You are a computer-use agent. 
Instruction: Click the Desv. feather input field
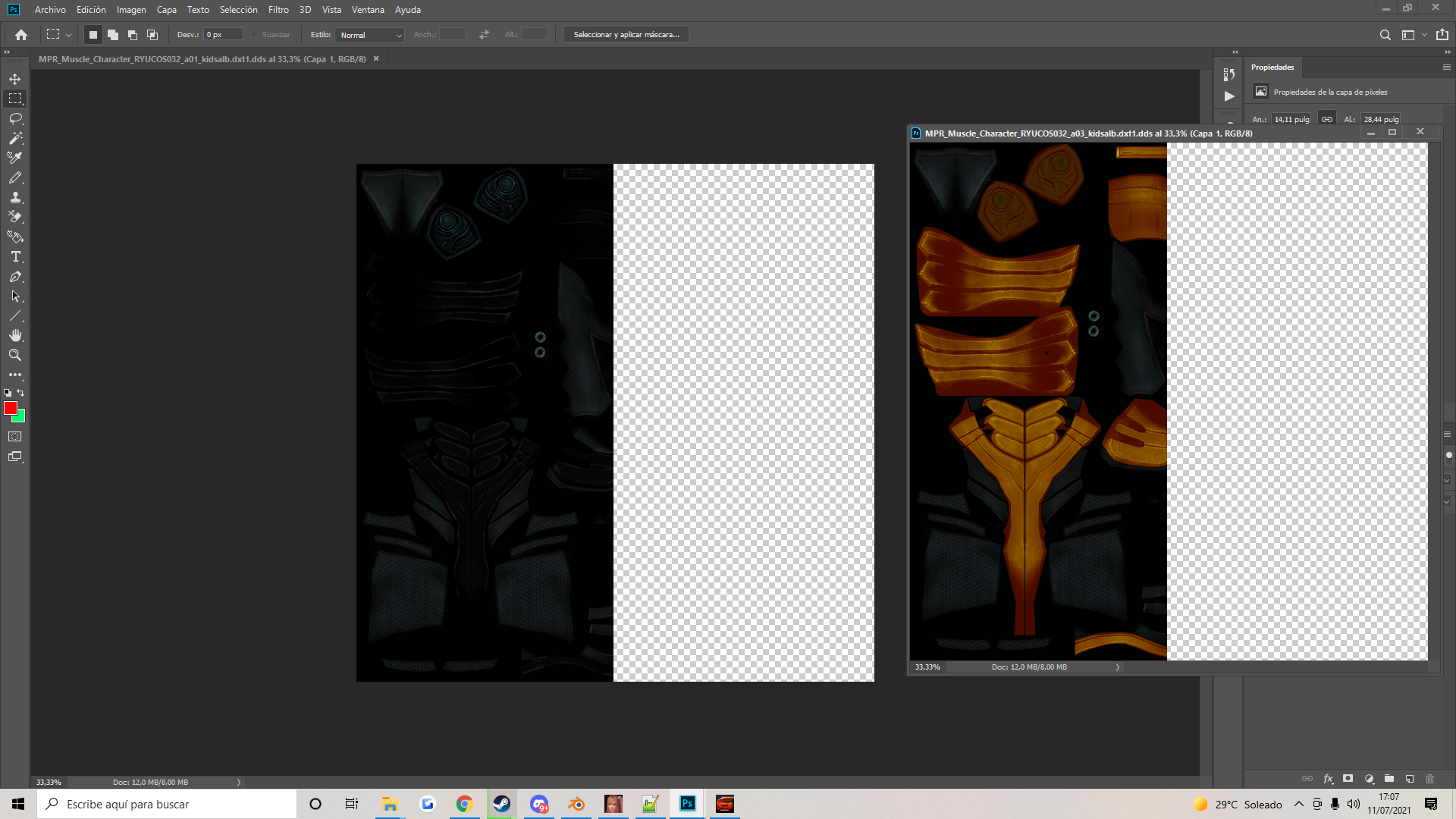(223, 35)
